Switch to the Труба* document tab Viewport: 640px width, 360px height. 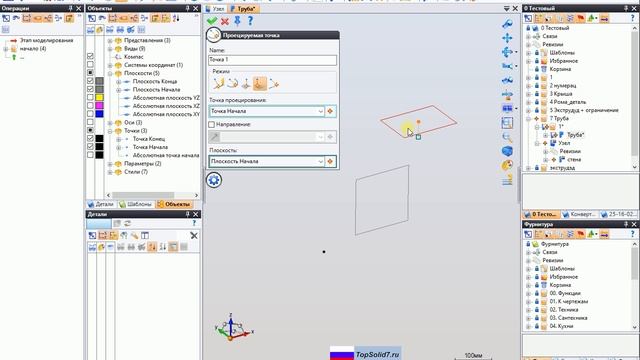point(243,9)
